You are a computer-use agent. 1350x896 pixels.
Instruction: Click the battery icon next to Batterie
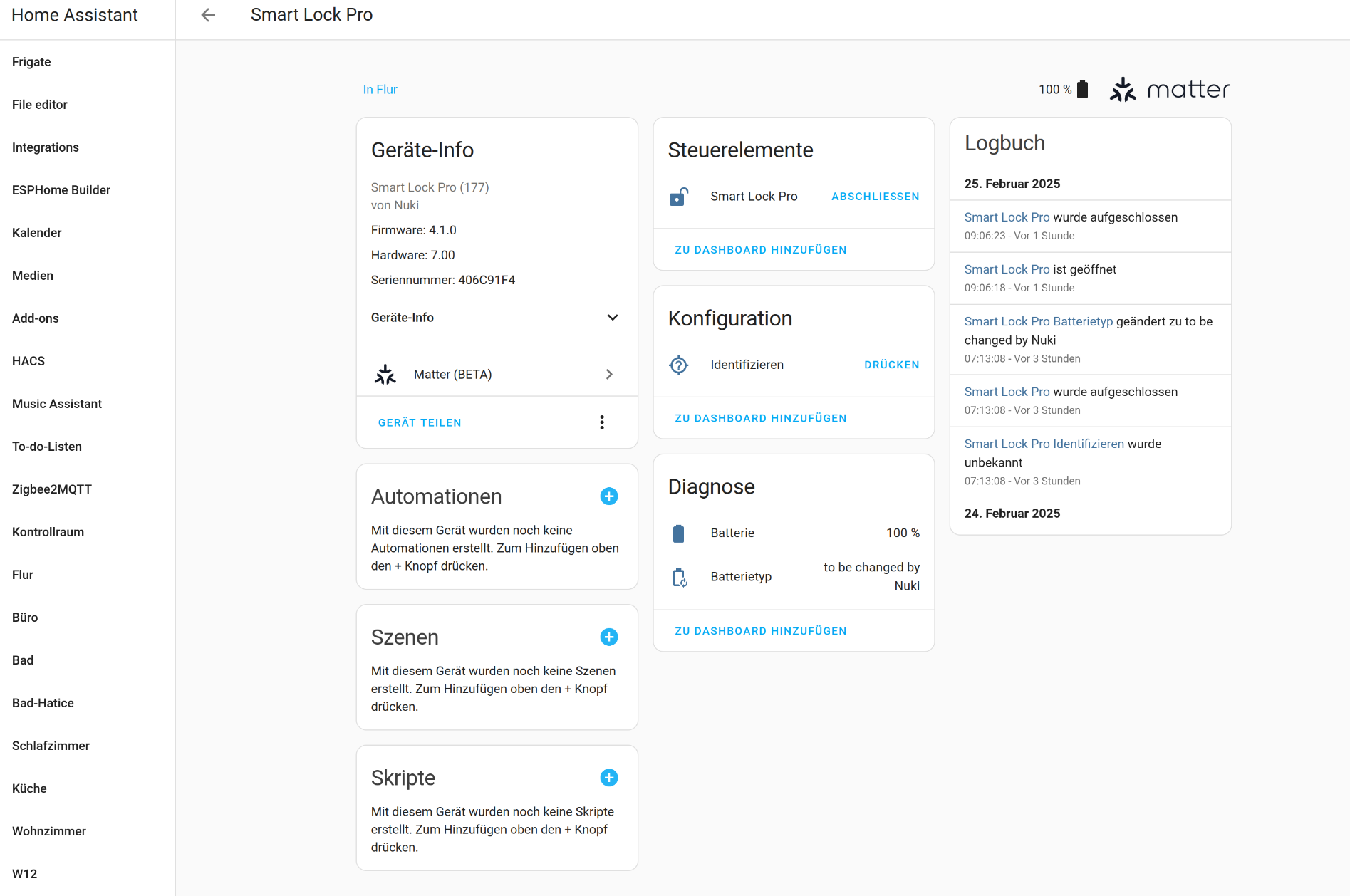click(x=678, y=533)
